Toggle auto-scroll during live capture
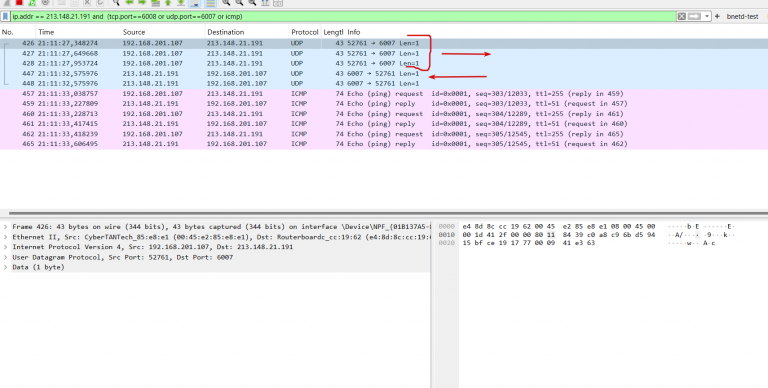The height and width of the screenshot is (388, 768). 194,2
